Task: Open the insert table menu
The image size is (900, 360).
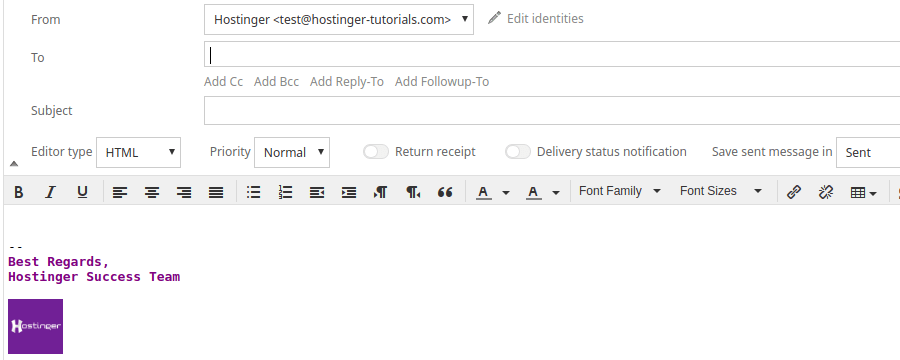Action: 863,193
